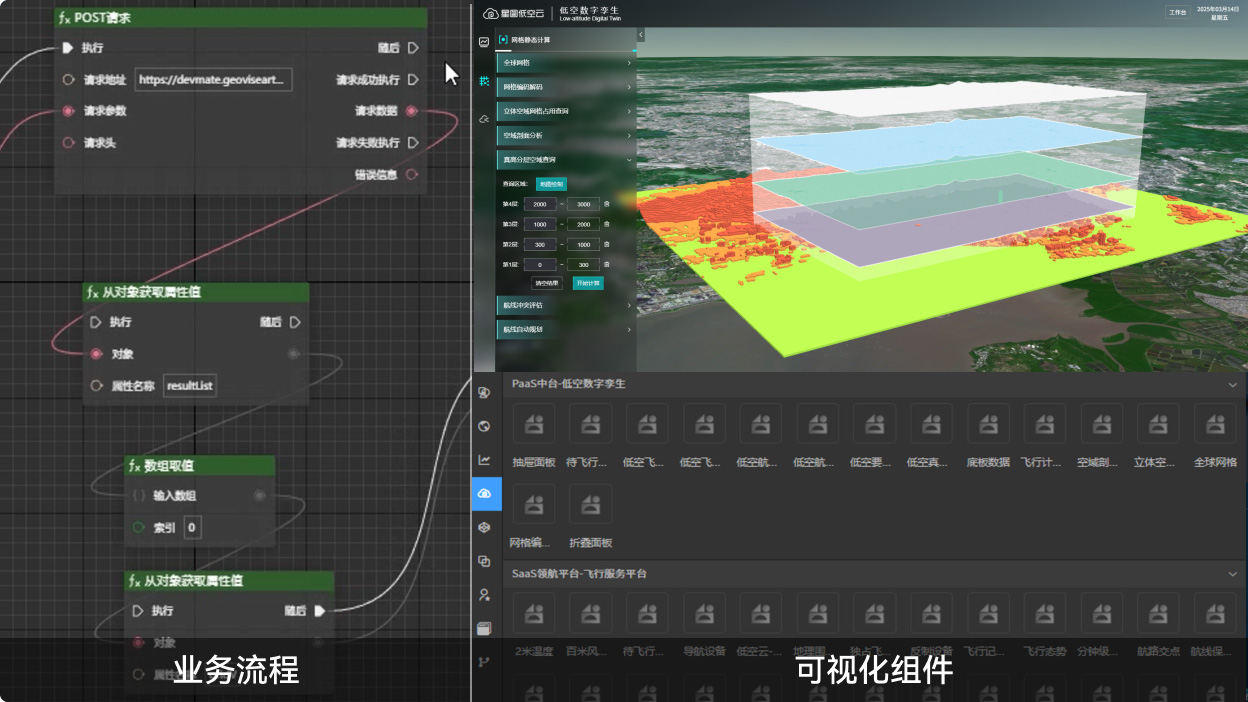Click 请求参数 input pin on POST node

pyautogui.click(x=68, y=111)
